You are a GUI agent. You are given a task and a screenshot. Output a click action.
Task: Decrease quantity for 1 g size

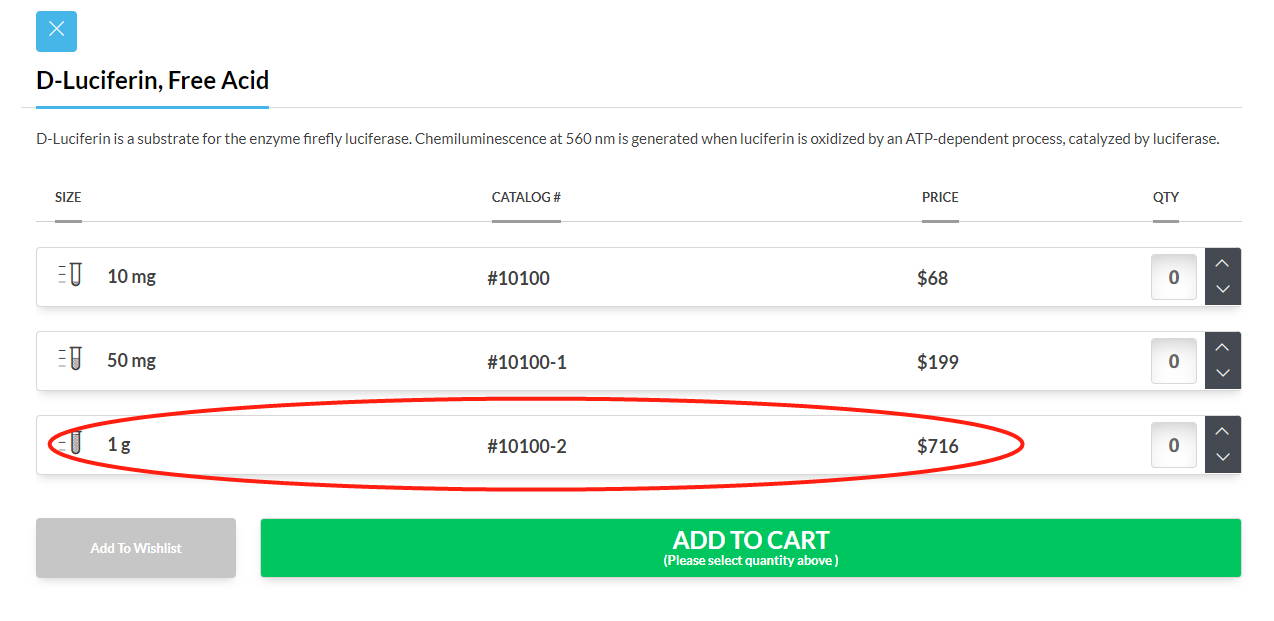[1223, 458]
